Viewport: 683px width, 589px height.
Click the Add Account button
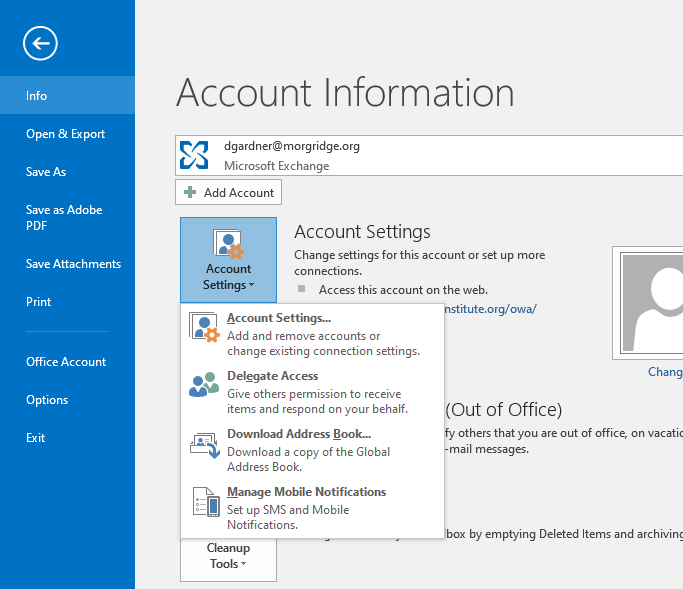click(x=228, y=193)
